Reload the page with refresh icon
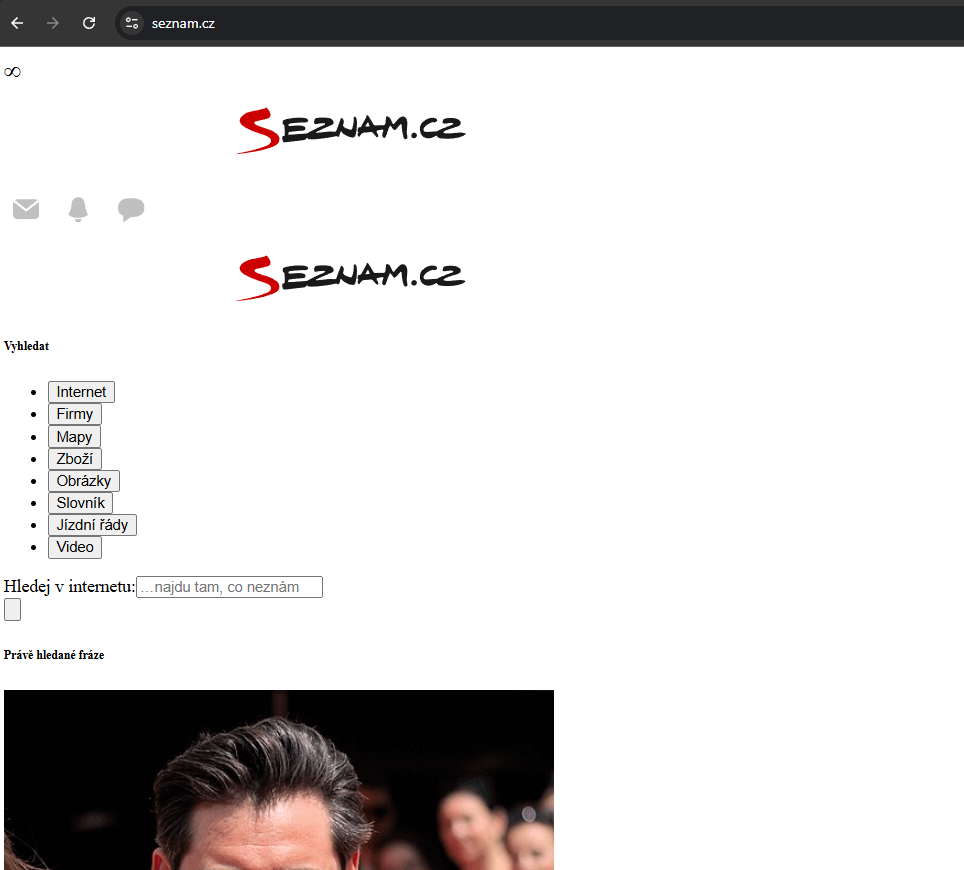The height and width of the screenshot is (870, 964). click(89, 23)
